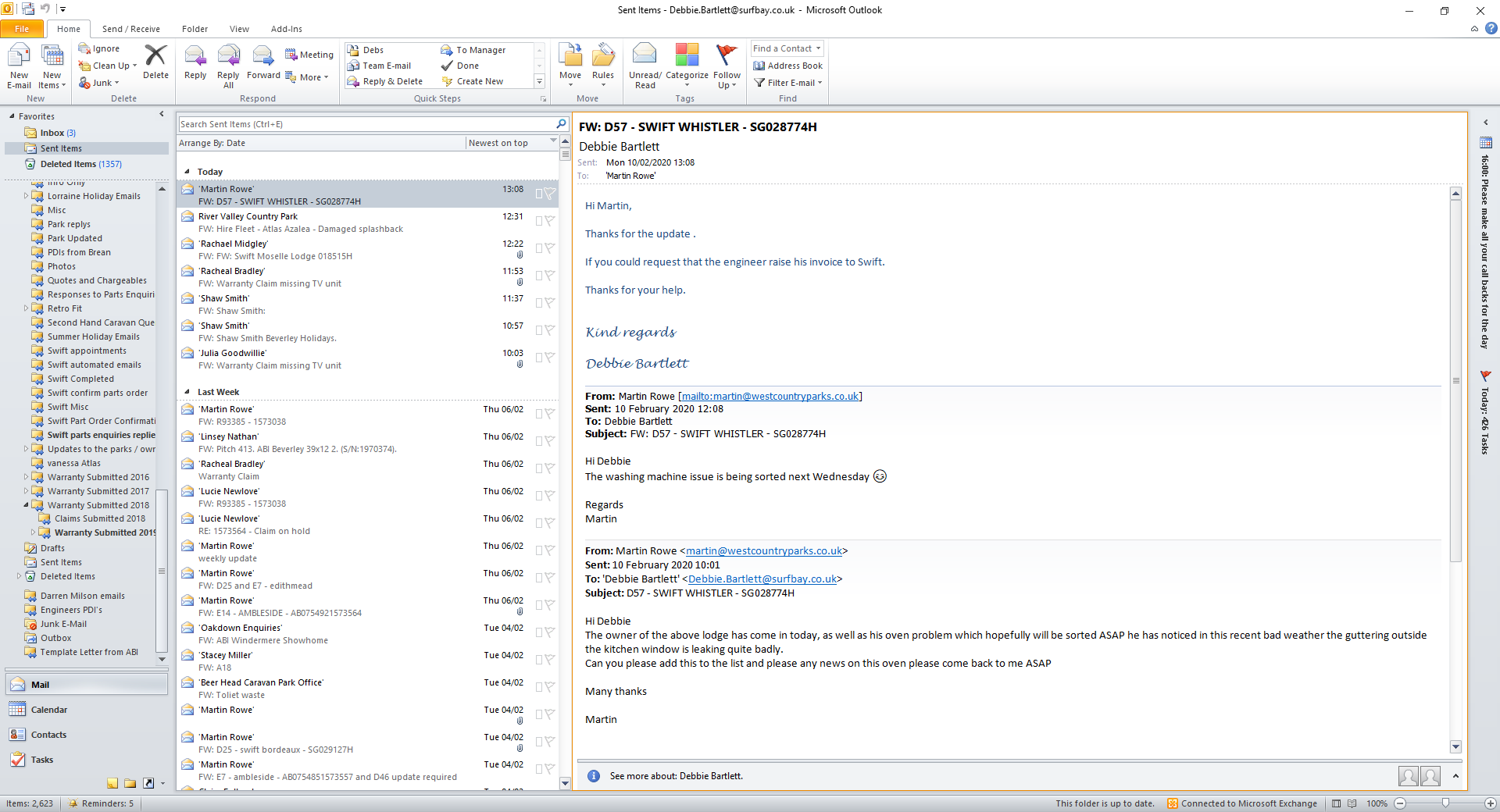Collapse the Favorites folder group
The height and width of the screenshot is (812, 1500).
12,116
